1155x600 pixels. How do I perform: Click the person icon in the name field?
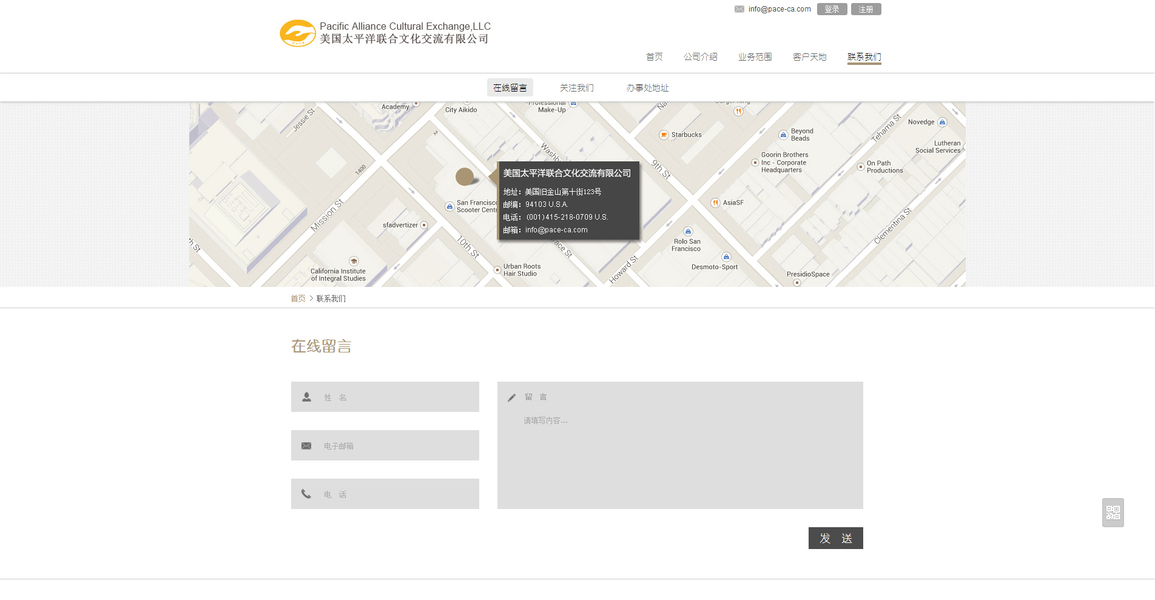click(306, 397)
